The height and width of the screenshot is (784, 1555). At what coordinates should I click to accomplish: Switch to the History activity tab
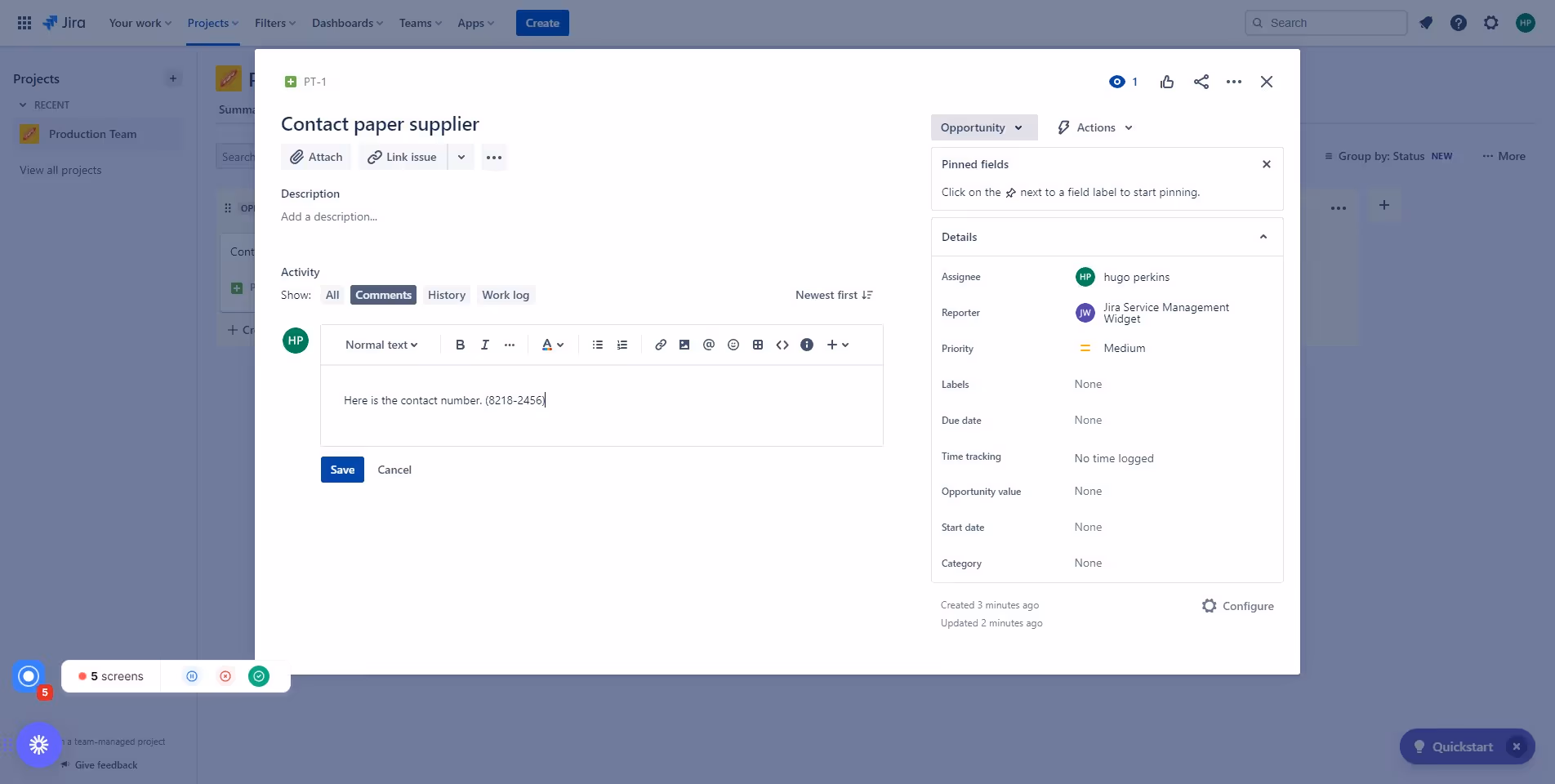pos(447,295)
